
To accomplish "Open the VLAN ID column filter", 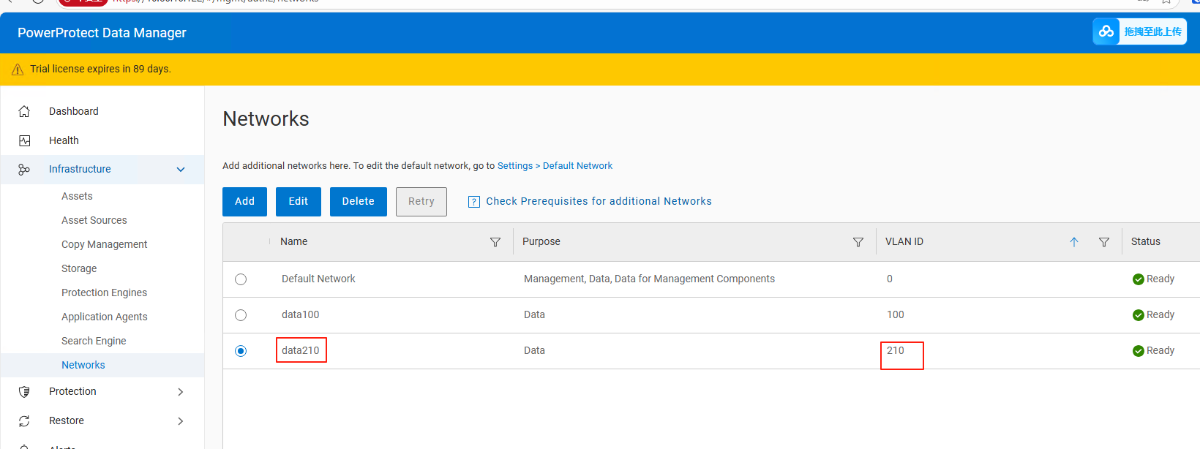I will click(1104, 242).
